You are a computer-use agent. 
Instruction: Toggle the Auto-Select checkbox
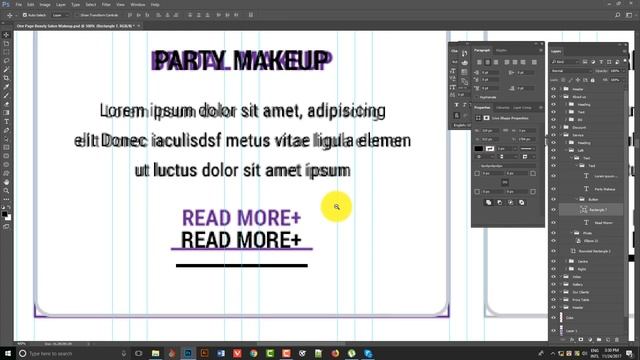point(25,15)
